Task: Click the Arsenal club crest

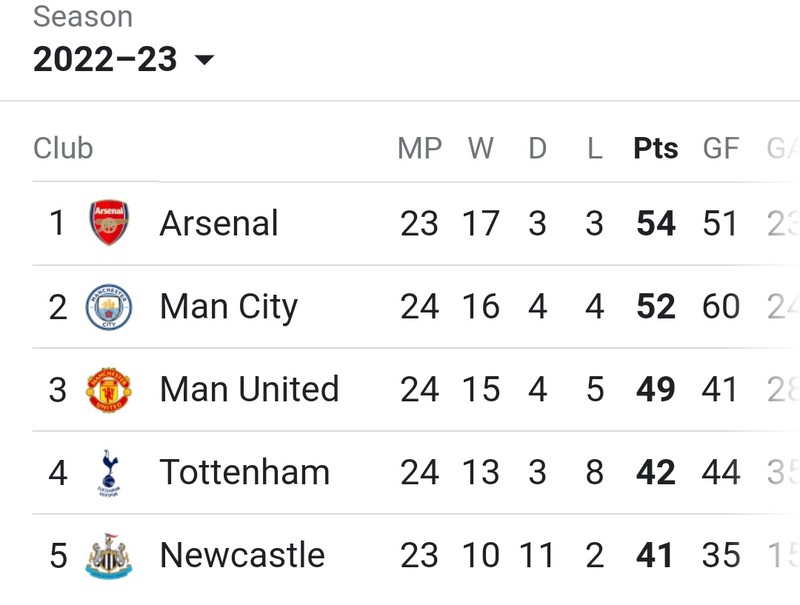Action: pos(109,222)
